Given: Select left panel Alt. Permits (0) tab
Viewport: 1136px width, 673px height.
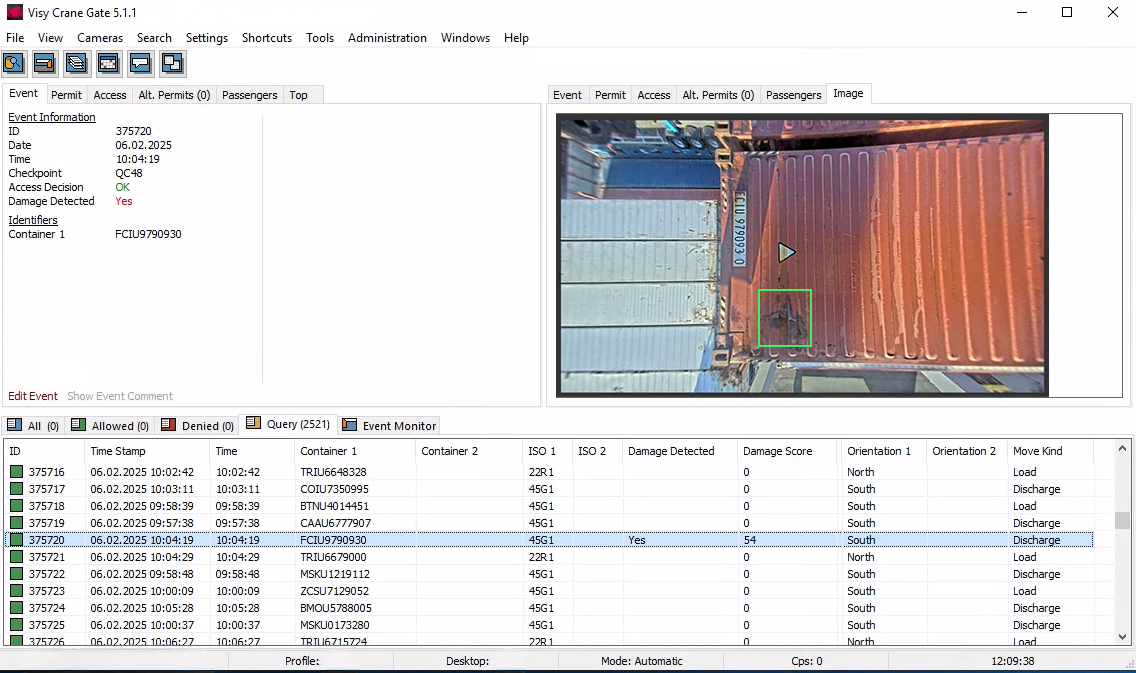Looking at the screenshot, I should [x=174, y=95].
